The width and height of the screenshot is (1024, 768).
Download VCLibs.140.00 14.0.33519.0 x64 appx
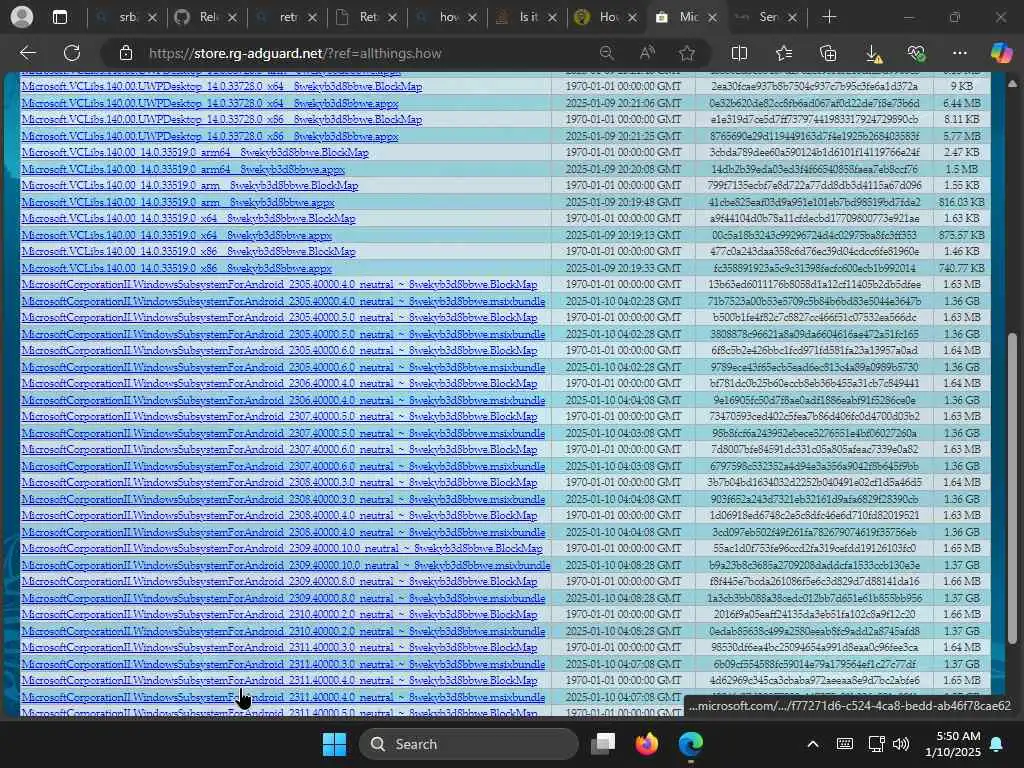[x=176, y=235]
